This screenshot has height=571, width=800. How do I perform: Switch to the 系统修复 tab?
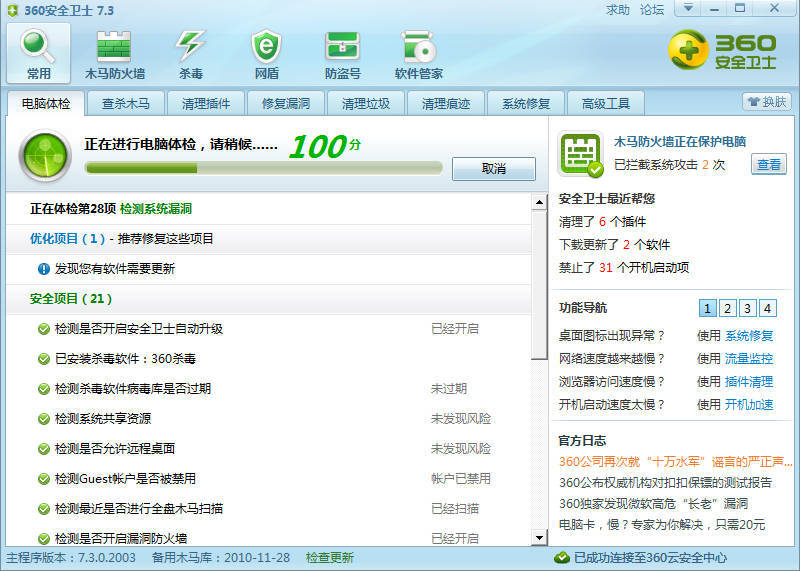(x=526, y=104)
